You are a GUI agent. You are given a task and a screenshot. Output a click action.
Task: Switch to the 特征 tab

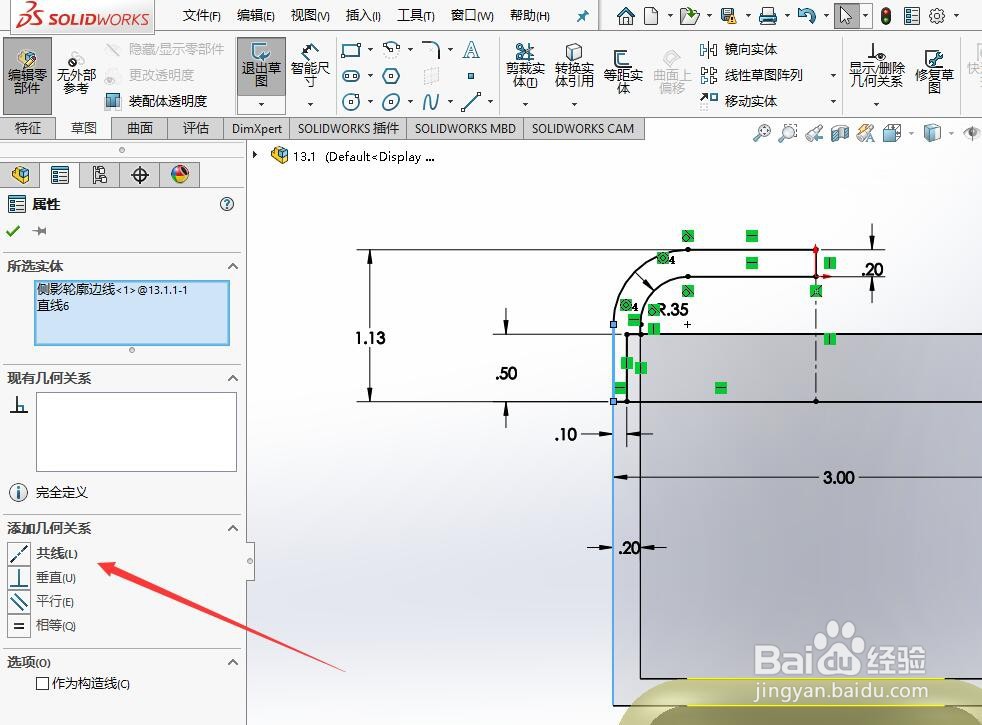pyautogui.click(x=28, y=128)
